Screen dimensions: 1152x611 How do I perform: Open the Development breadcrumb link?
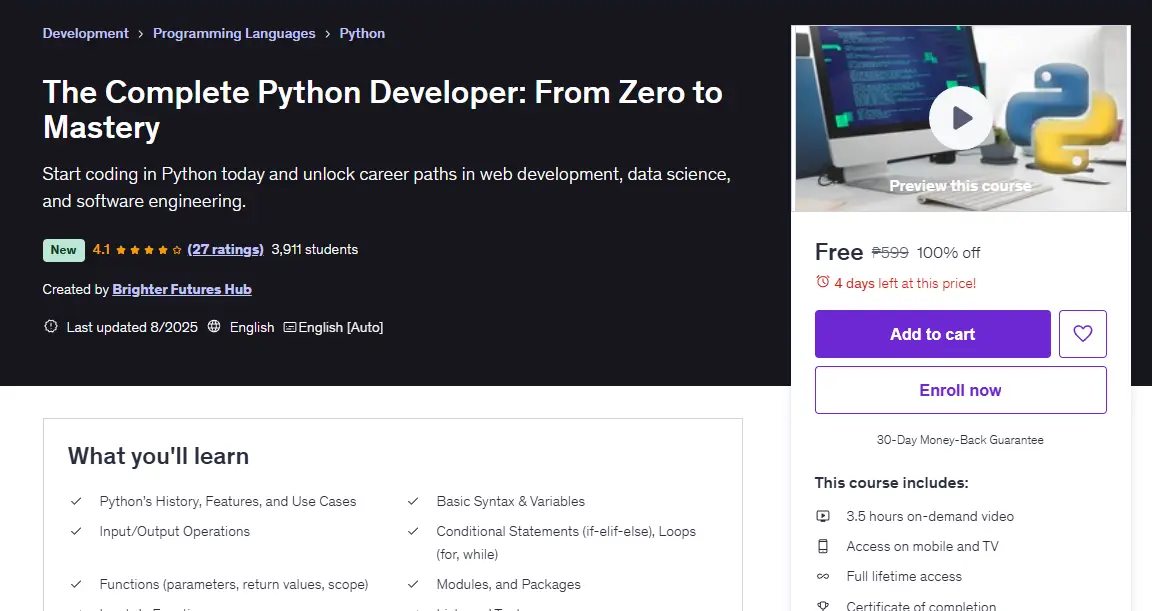(x=85, y=33)
